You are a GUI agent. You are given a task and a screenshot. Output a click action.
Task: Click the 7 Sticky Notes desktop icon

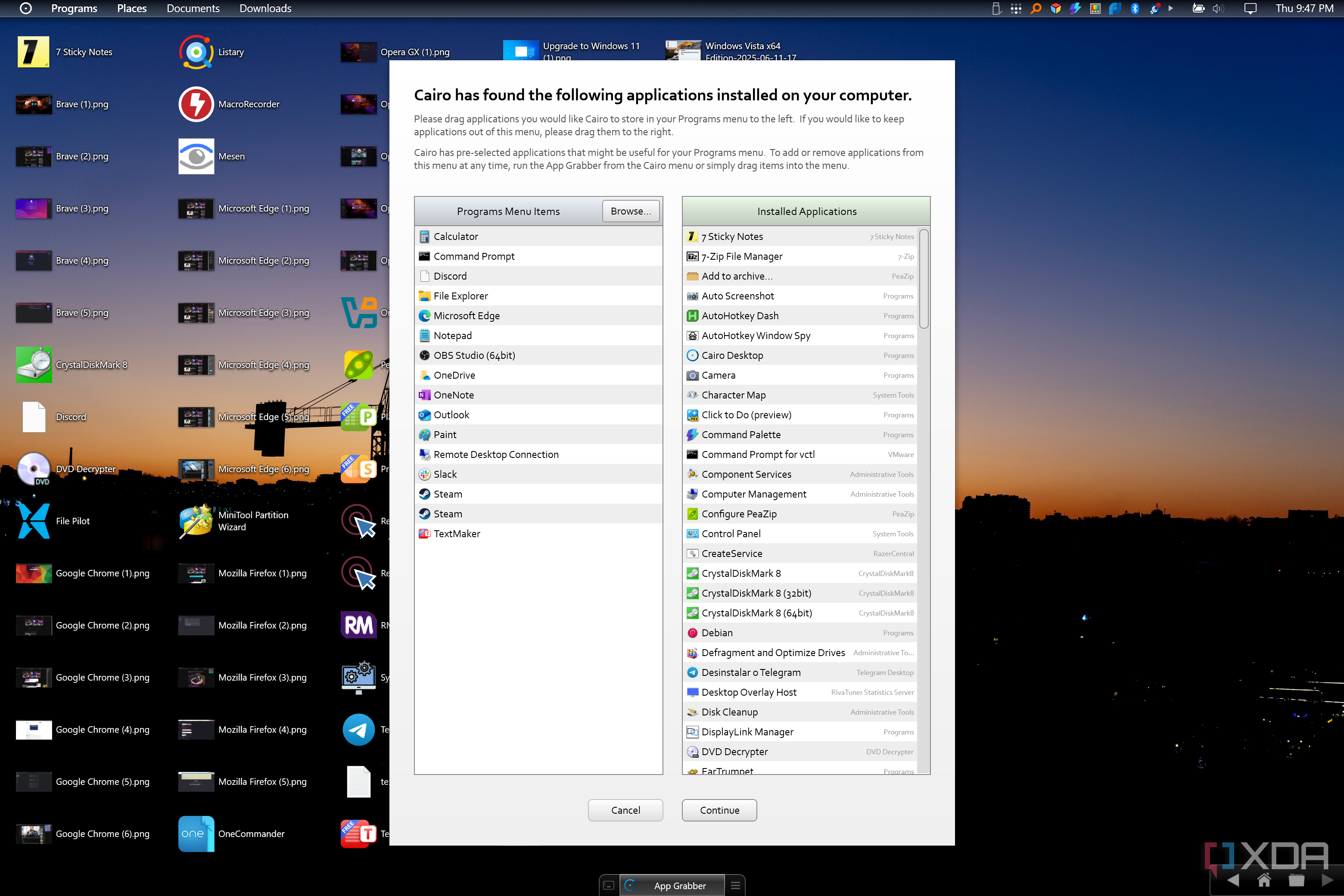click(x=33, y=52)
